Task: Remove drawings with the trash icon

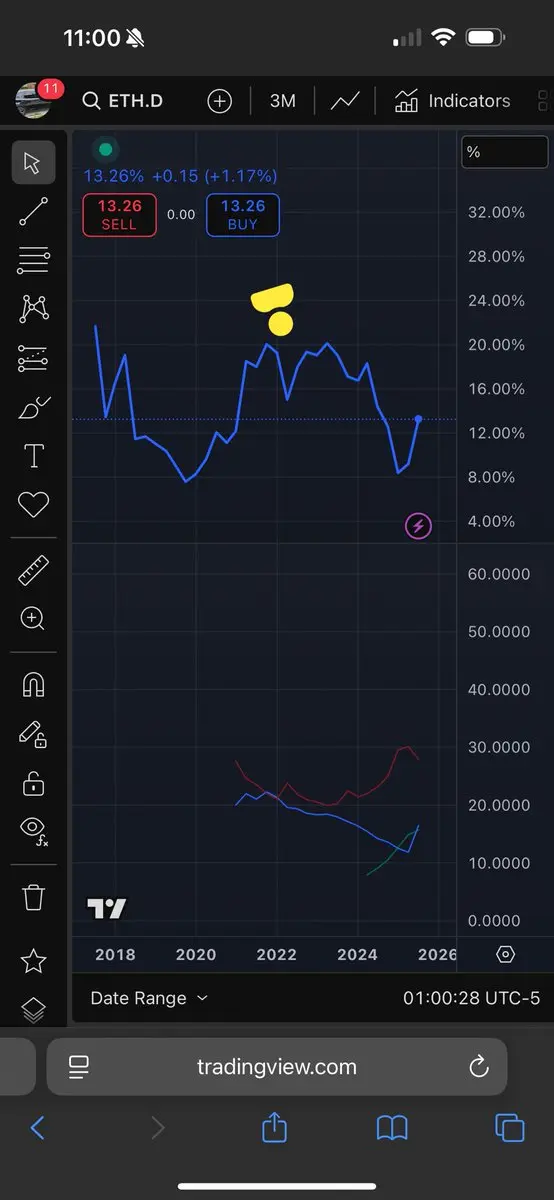Action: tap(33, 897)
